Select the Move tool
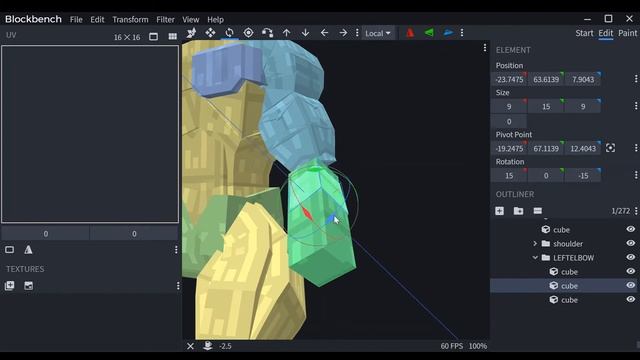Viewport: 640px width, 360px height. pos(191,33)
